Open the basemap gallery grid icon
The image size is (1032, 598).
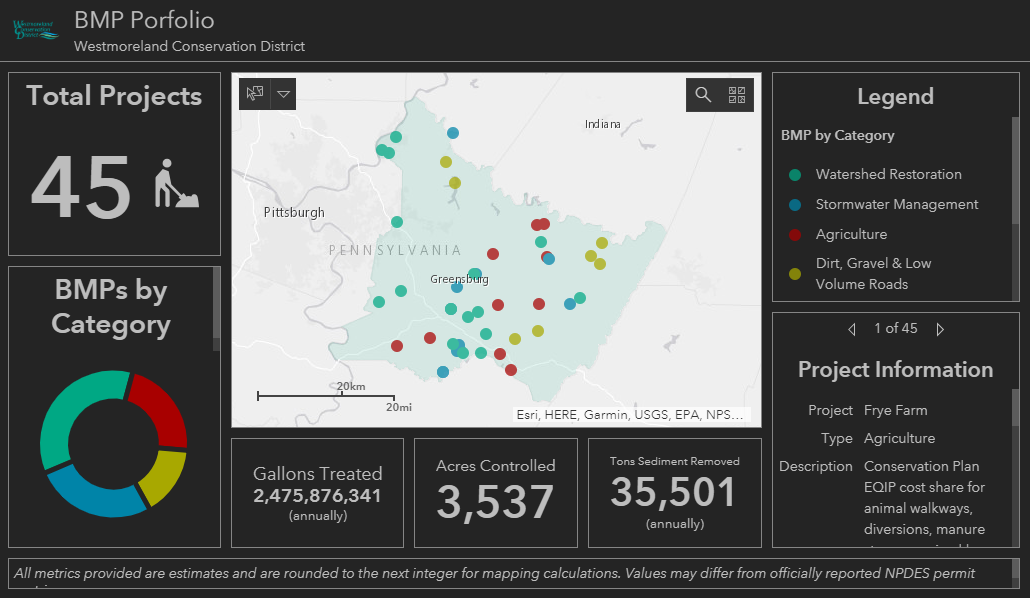coord(737,95)
